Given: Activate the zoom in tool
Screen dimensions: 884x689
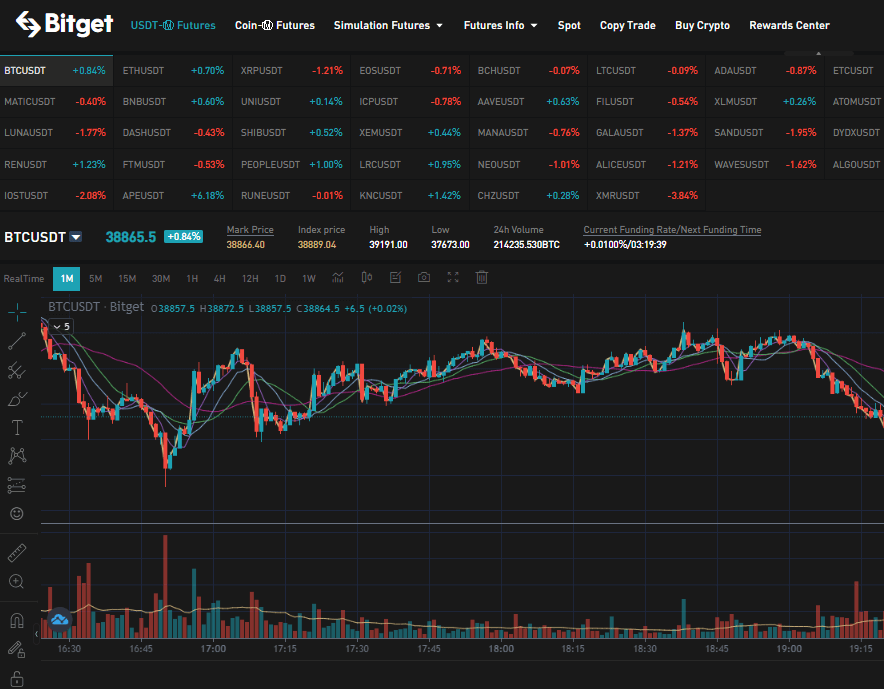Looking at the screenshot, I should pos(17,581).
